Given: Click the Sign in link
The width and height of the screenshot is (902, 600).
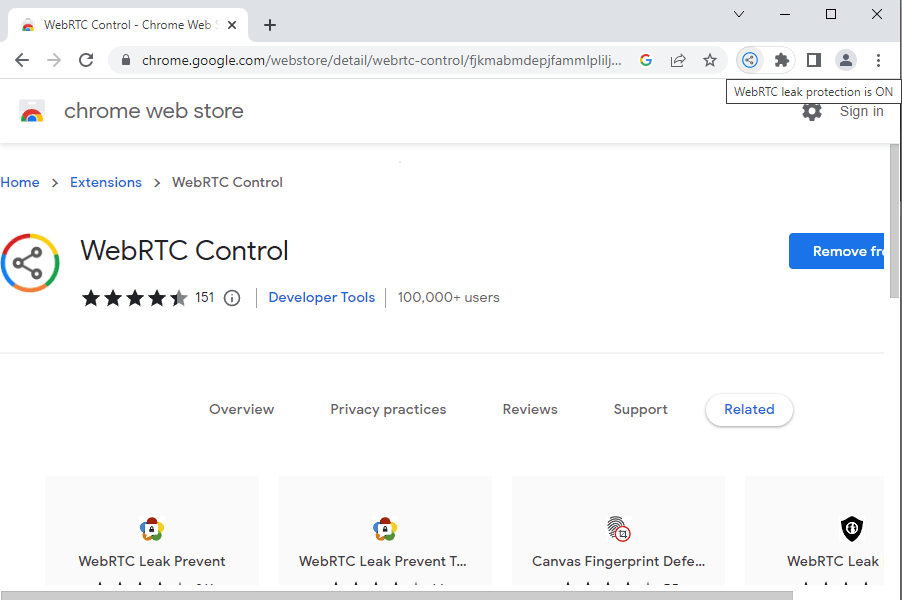Looking at the screenshot, I should point(861,111).
